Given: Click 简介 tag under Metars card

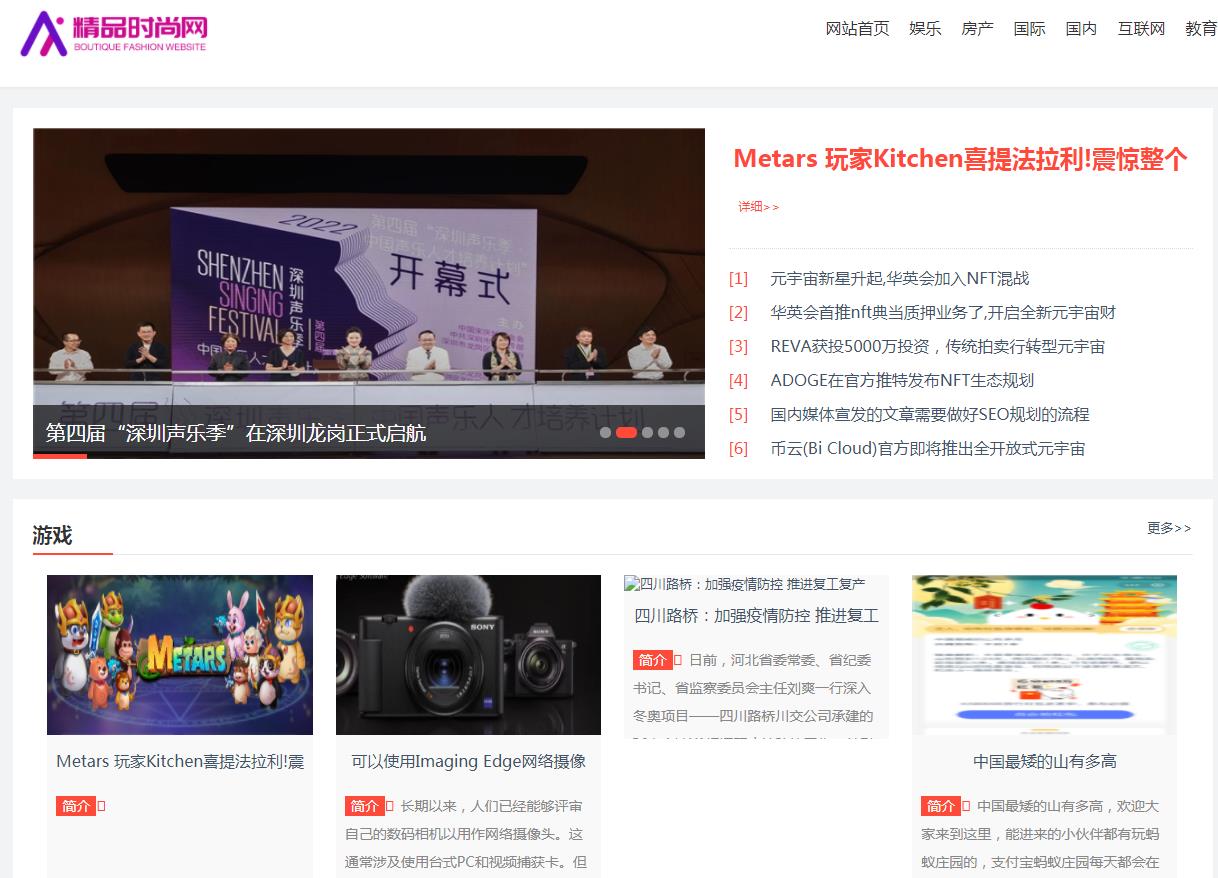Looking at the screenshot, I should (x=76, y=806).
